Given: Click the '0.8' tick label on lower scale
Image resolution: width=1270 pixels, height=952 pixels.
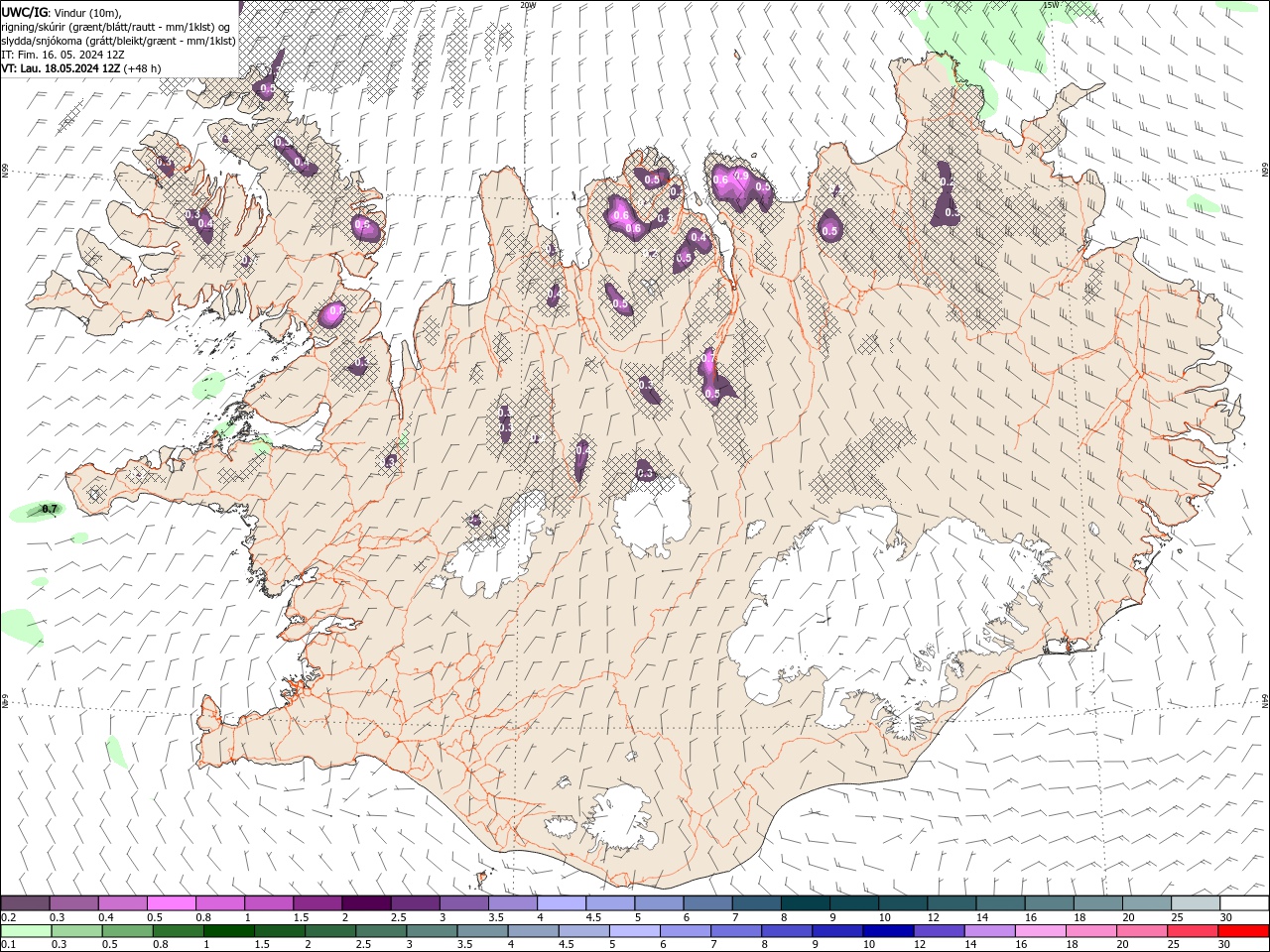Looking at the screenshot, I should (160, 945).
